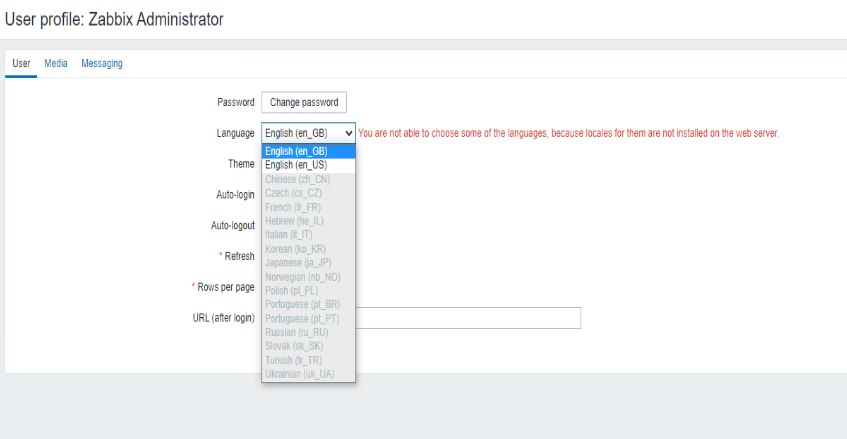Click the disabled Turkish (tr_TR) option

pyautogui.click(x=308, y=360)
